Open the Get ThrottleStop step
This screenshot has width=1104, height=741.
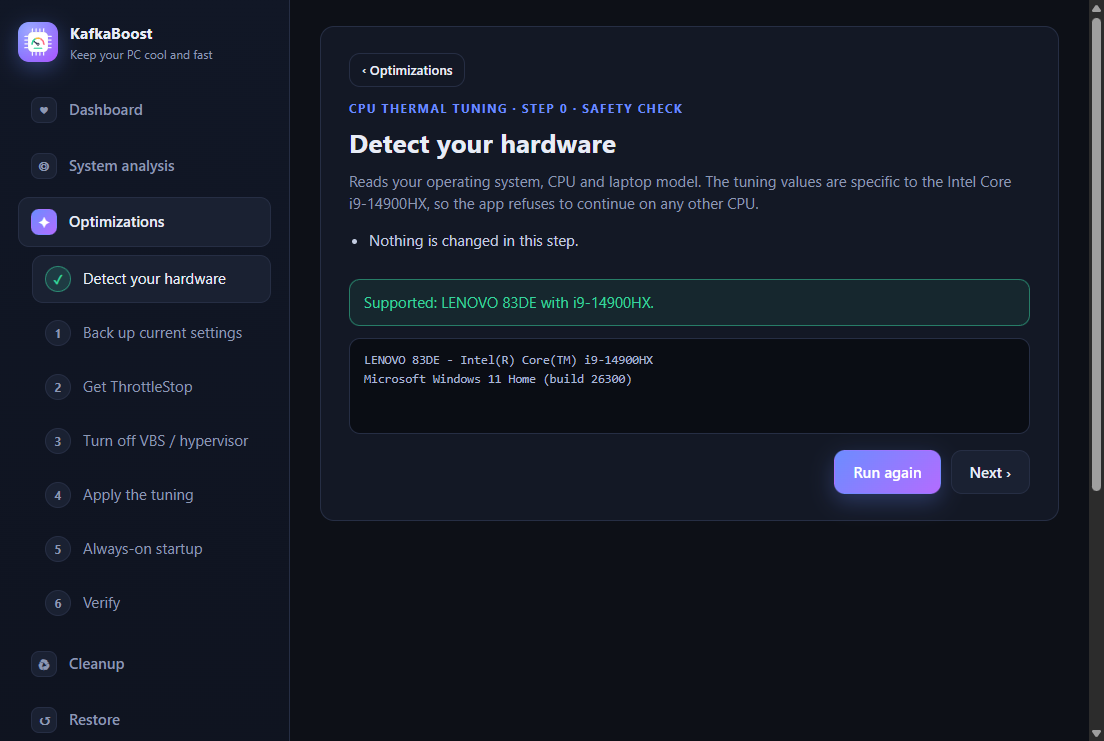coord(151,387)
